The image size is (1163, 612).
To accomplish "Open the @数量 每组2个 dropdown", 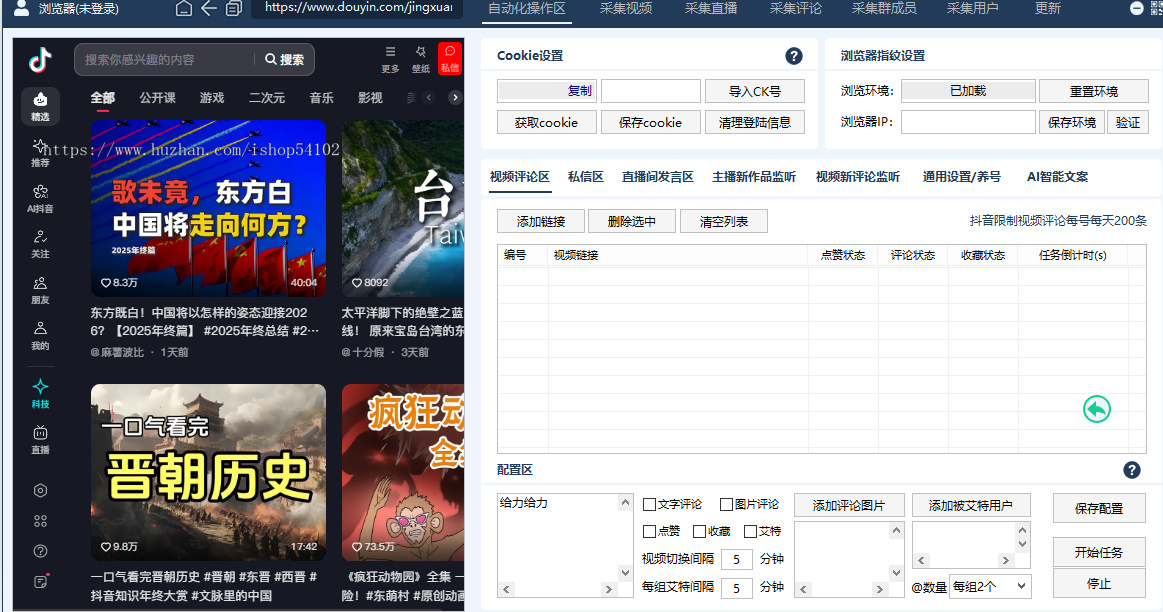I will 990,586.
